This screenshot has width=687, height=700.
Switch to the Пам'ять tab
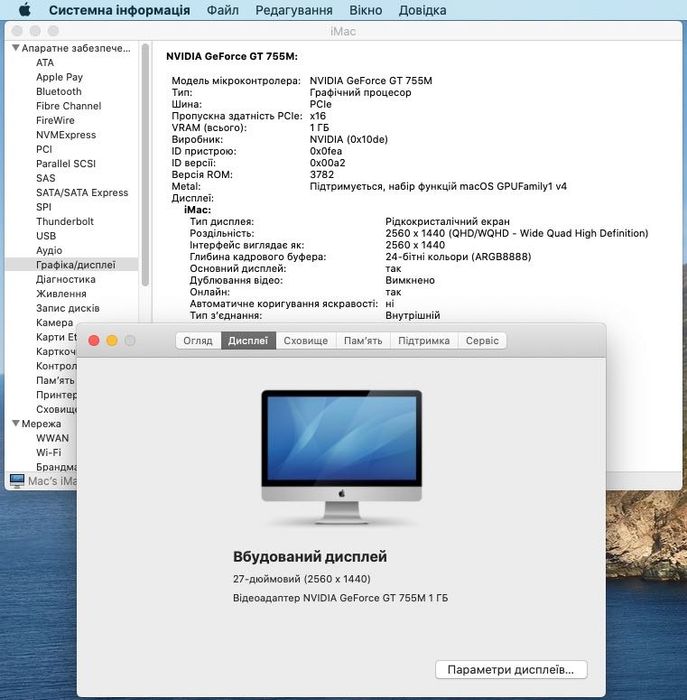click(x=363, y=341)
